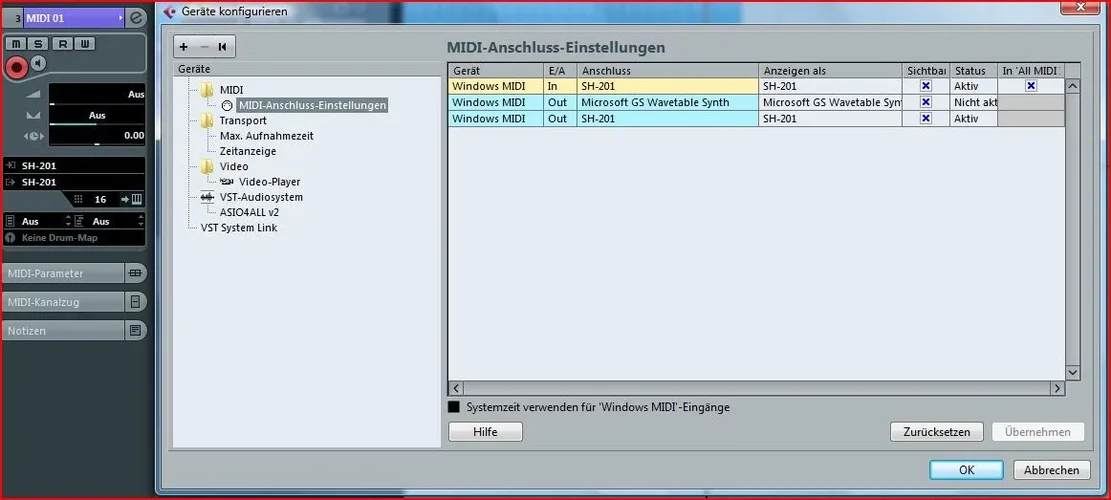
Task: Toggle Sichtbar checkbox for SH-201 In row
Action: (x=925, y=86)
